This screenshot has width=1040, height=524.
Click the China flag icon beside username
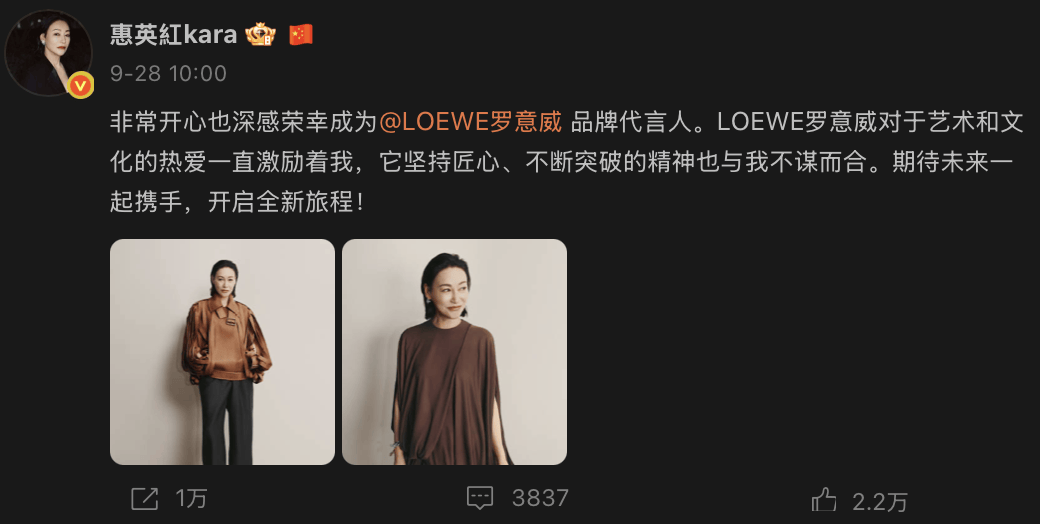tap(300, 34)
